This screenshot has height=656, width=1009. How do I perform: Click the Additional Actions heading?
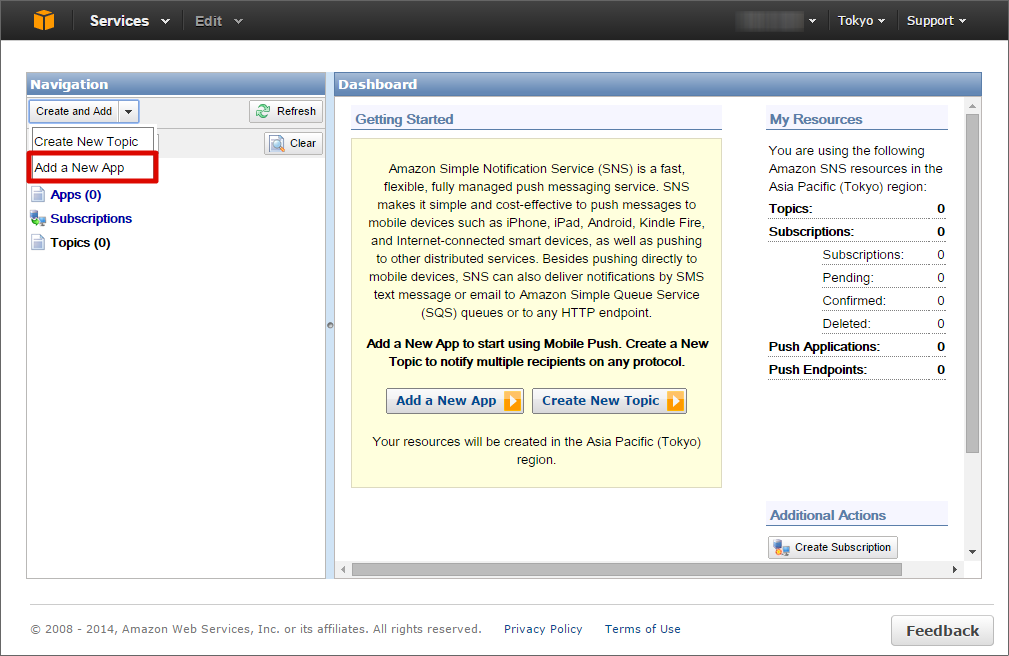[828, 515]
